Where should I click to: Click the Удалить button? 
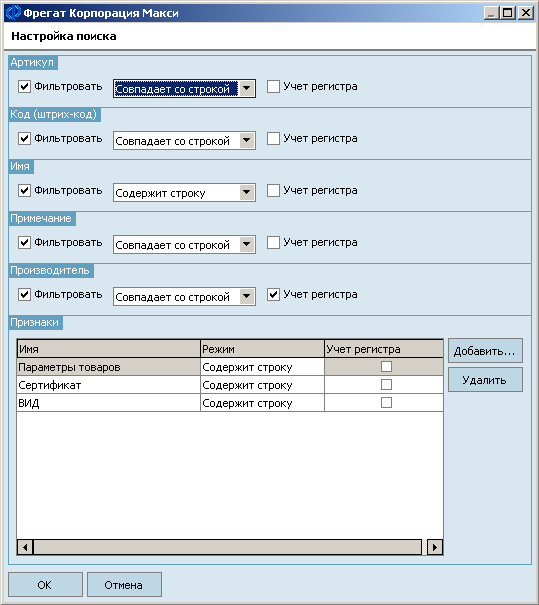click(x=485, y=380)
